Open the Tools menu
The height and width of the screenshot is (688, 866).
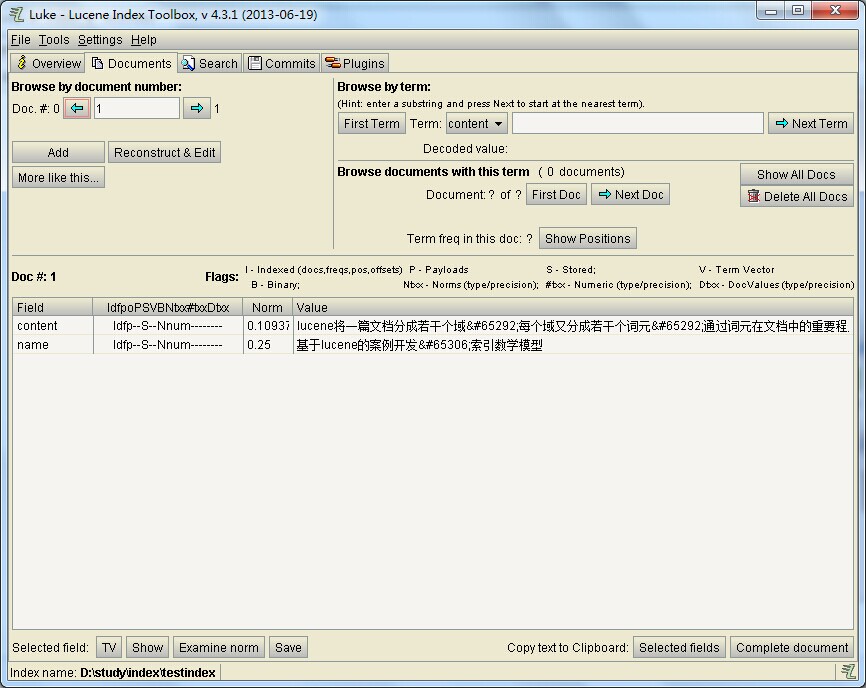click(x=54, y=40)
